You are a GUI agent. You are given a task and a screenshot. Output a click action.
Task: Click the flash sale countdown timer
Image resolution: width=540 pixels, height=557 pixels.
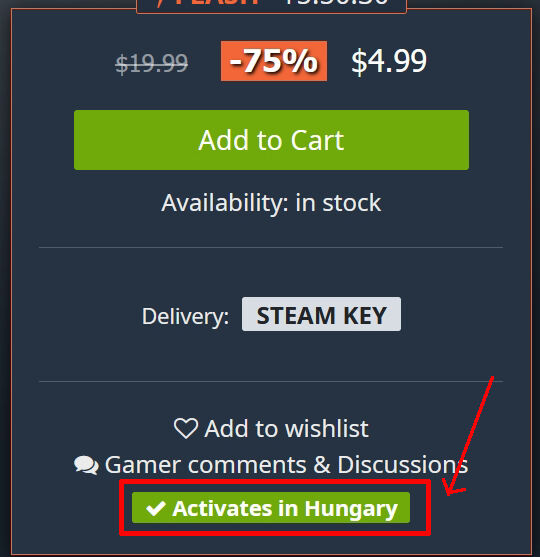tap(337, 2)
